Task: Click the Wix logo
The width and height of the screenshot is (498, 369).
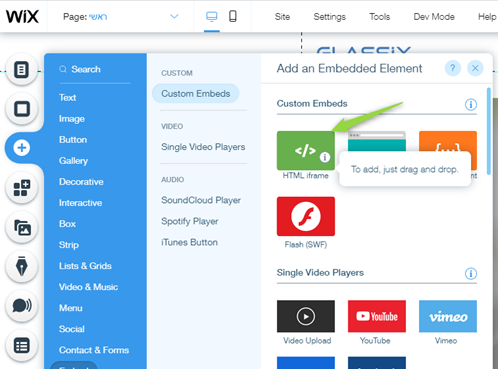Action: (x=22, y=16)
